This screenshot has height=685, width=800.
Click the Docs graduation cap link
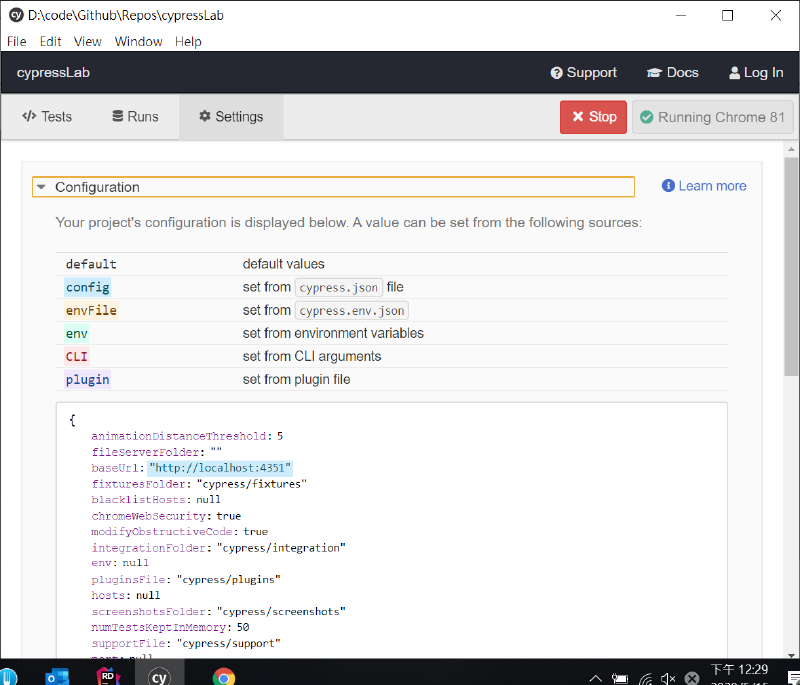[x=672, y=73]
